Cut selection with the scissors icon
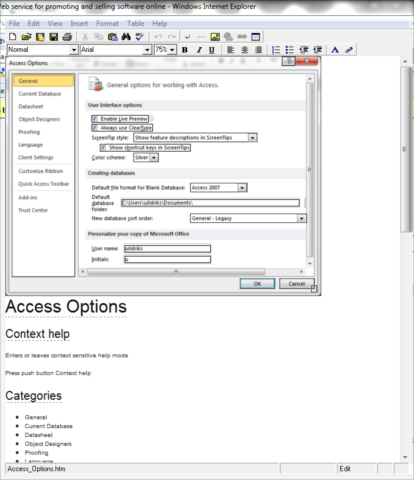The height and width of the screenshot is (480, 414). pos(85,37)
